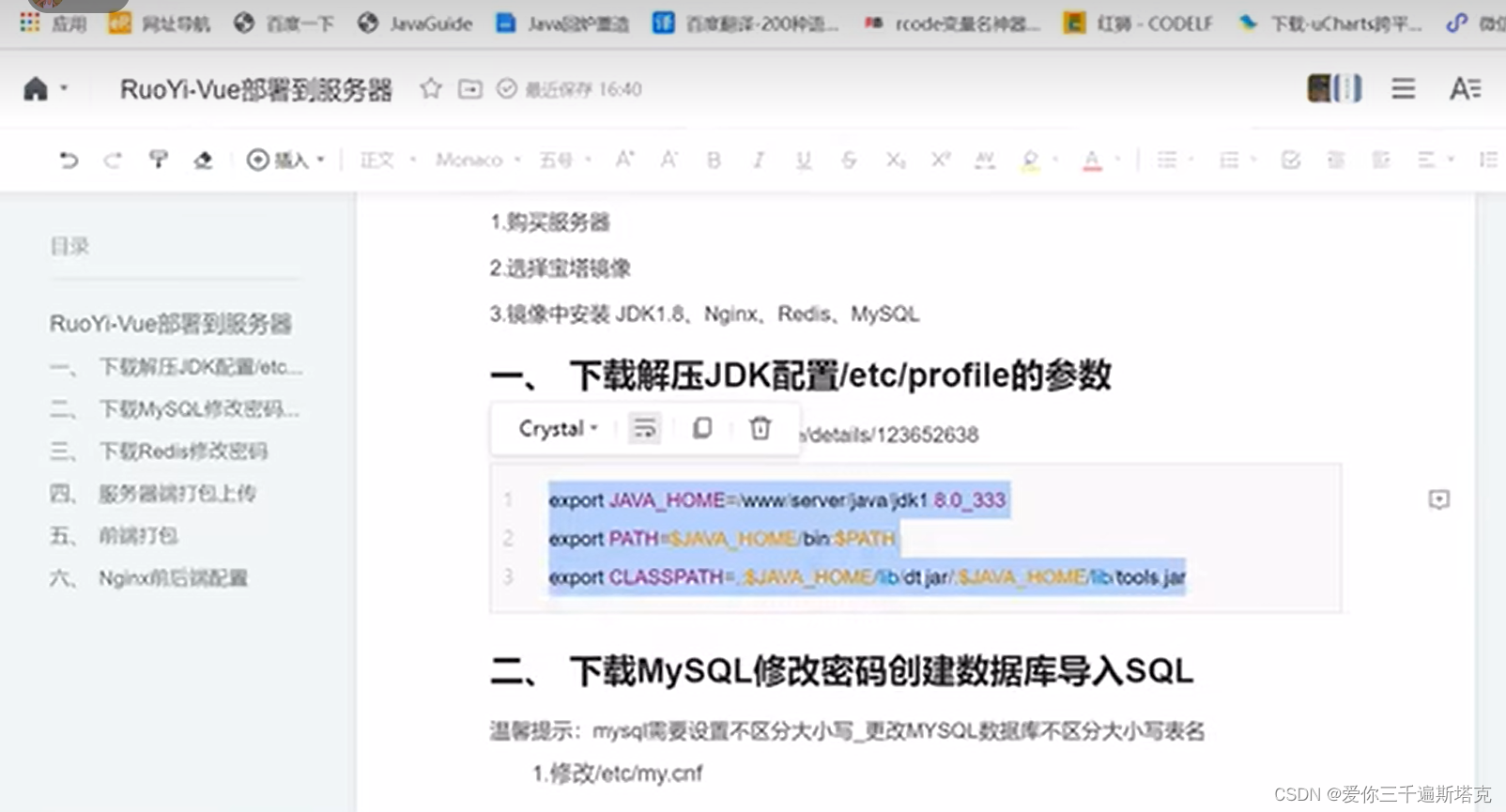Insert a bulleted list
Viewport: 1506px width, 812px height.
click(1167, 160)
